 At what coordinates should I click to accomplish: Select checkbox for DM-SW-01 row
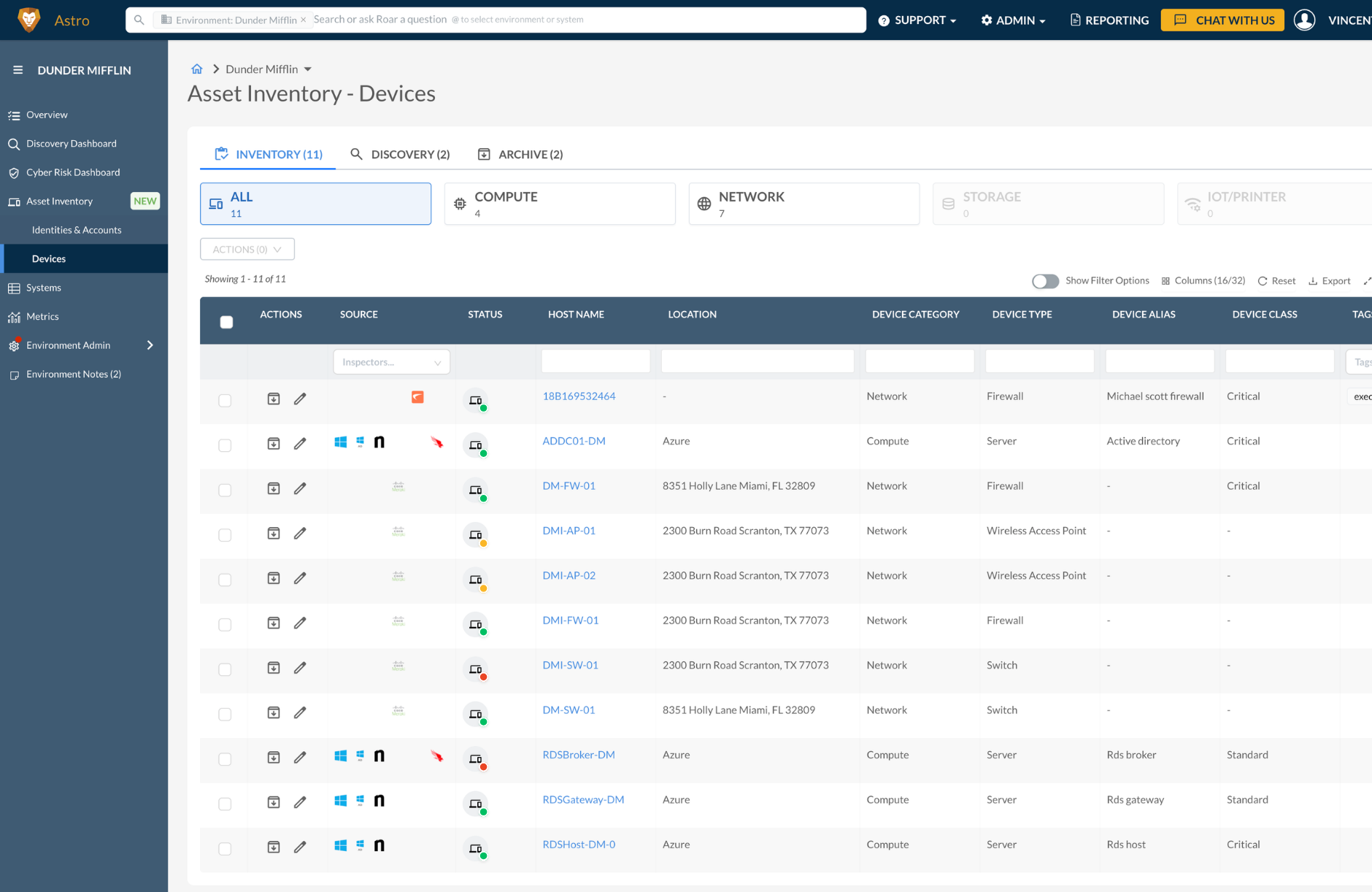click(225, 715)
